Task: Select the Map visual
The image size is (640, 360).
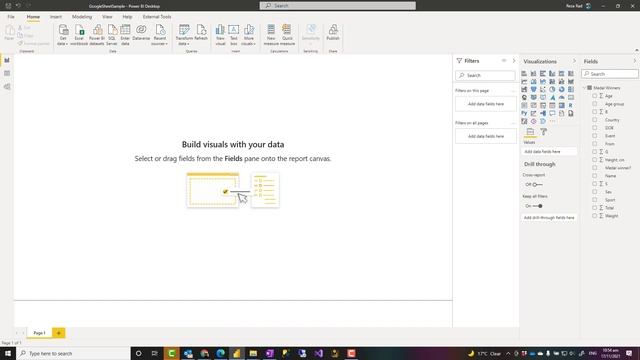Action: (524, 98)
